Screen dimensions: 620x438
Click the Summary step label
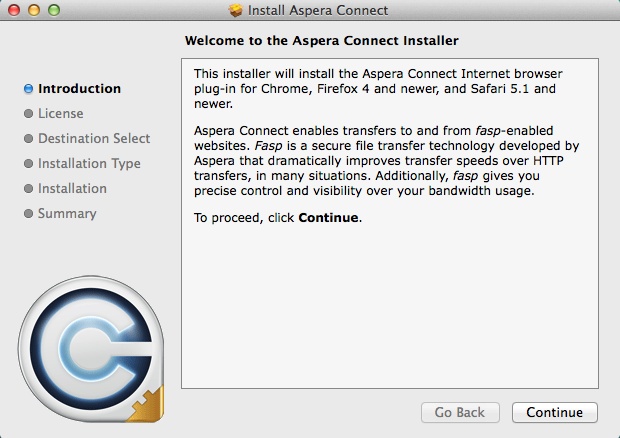[x=67, y=213]
